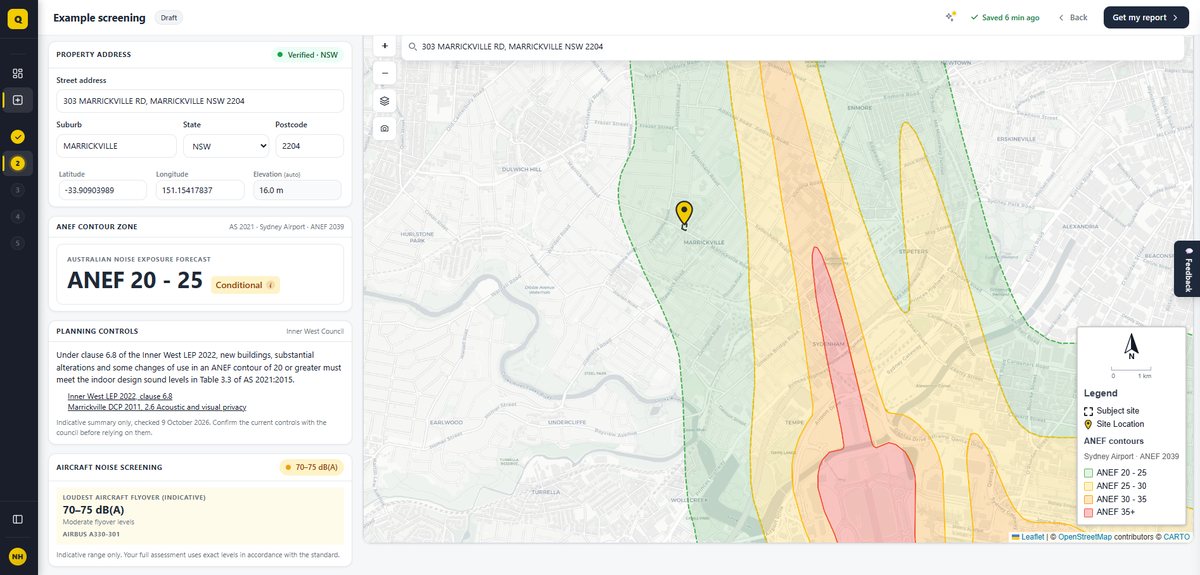Click the sparkle AI assistant icon
Viewport: 1200px width, 575px height.
(x=950, y=17)
